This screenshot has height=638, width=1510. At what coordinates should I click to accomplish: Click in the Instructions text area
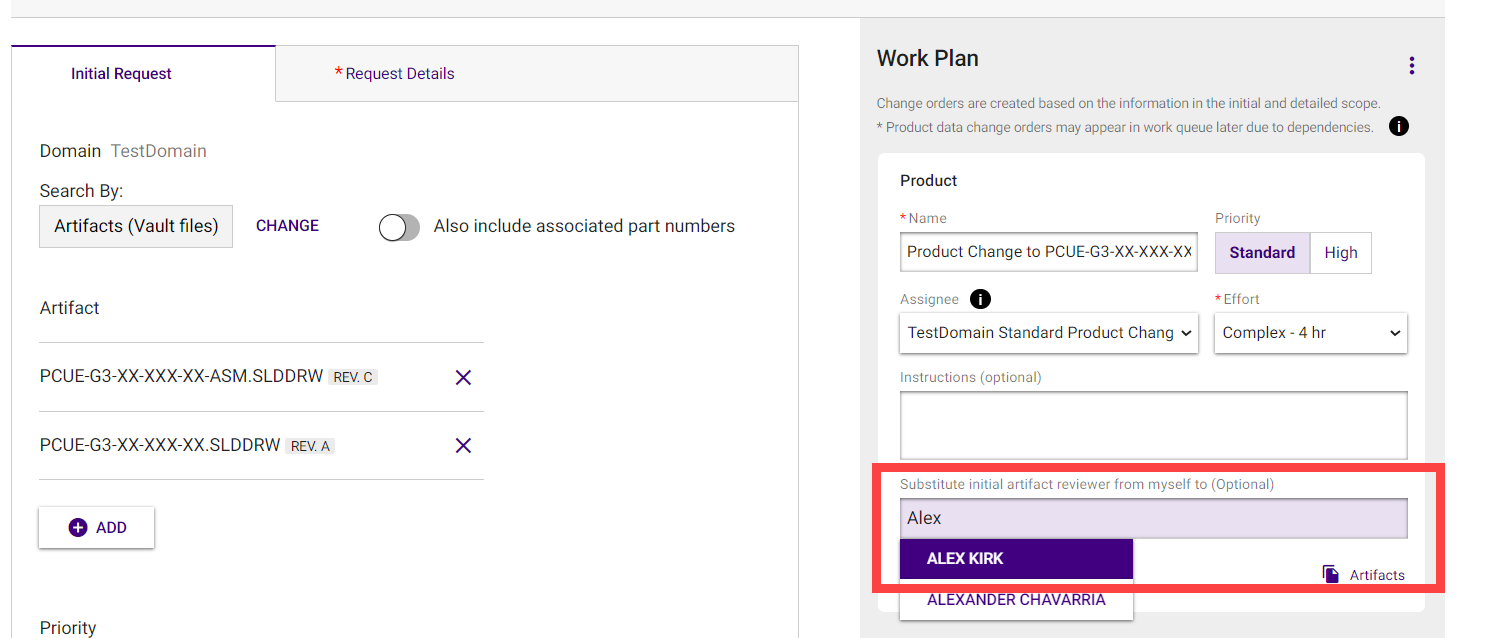pyautogui.click(x=1152, y=425)
